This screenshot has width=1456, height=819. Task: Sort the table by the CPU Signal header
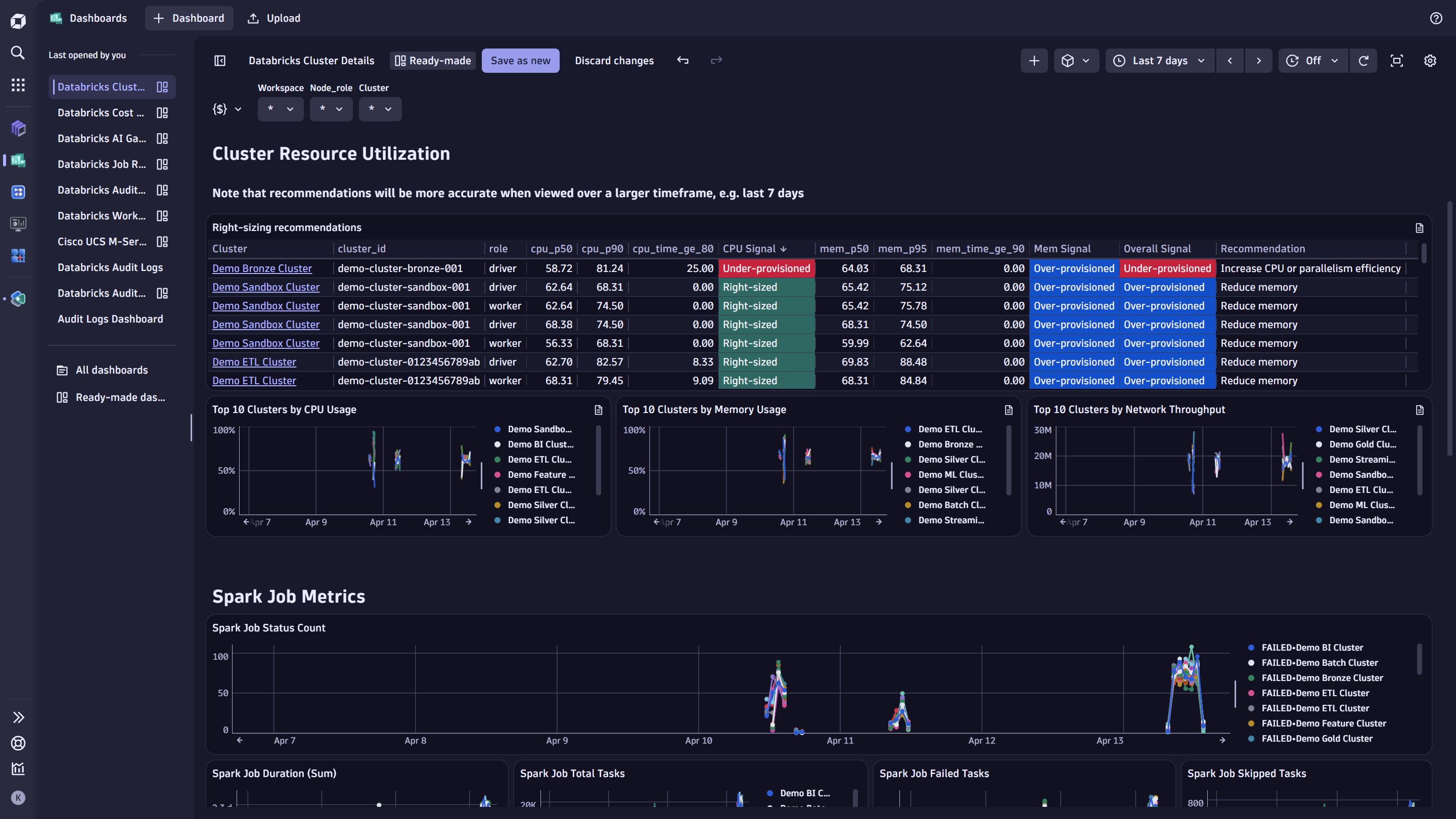(754, 249)
